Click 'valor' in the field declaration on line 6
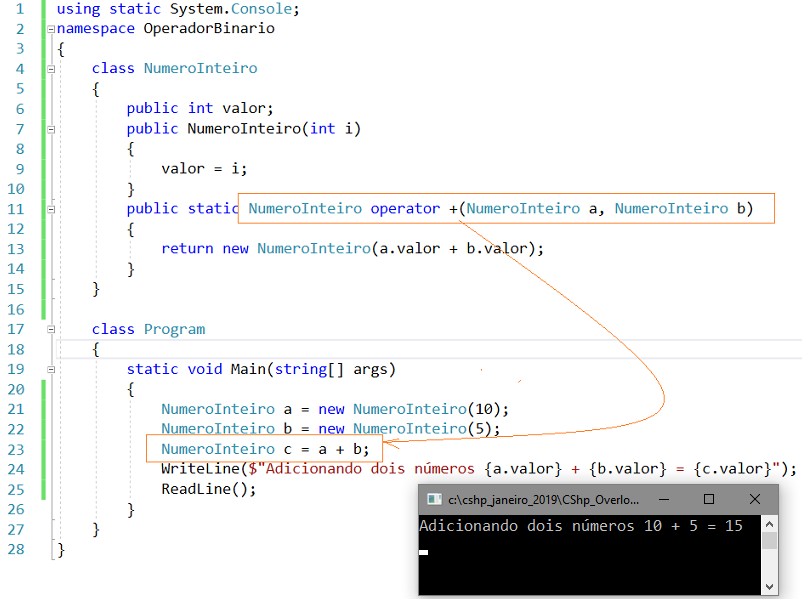Image resolution: width=806 pixels, height=600 pixels. point(244,108)
